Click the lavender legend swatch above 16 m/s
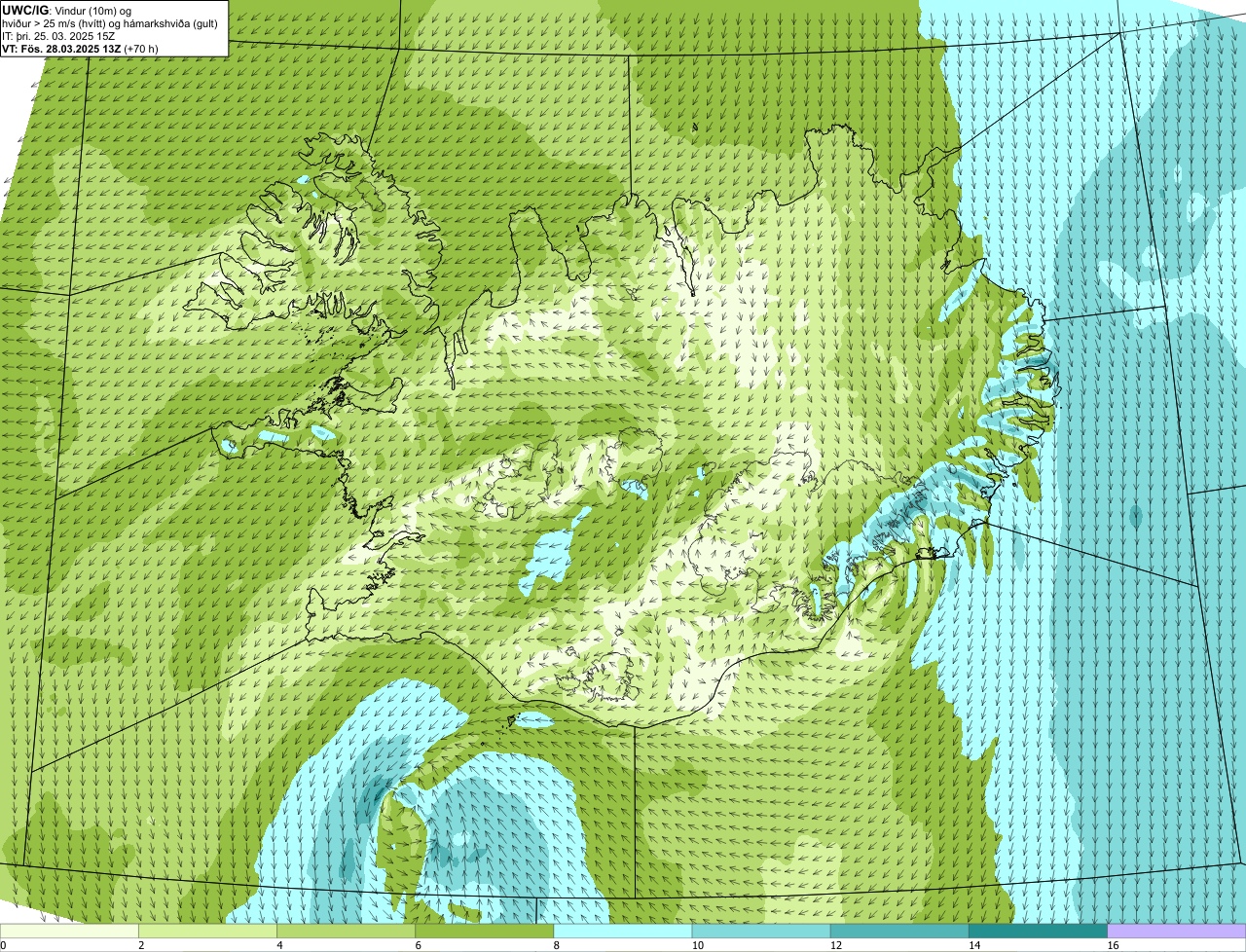Viewport: 1246px width, 952px height. (1177, 931)
